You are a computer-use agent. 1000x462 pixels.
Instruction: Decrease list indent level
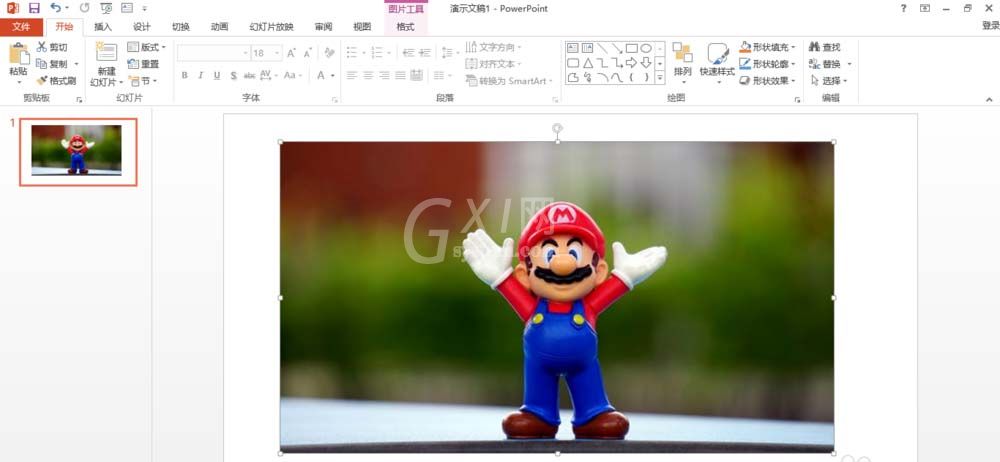pyautogui.click(x=409, y=53)
